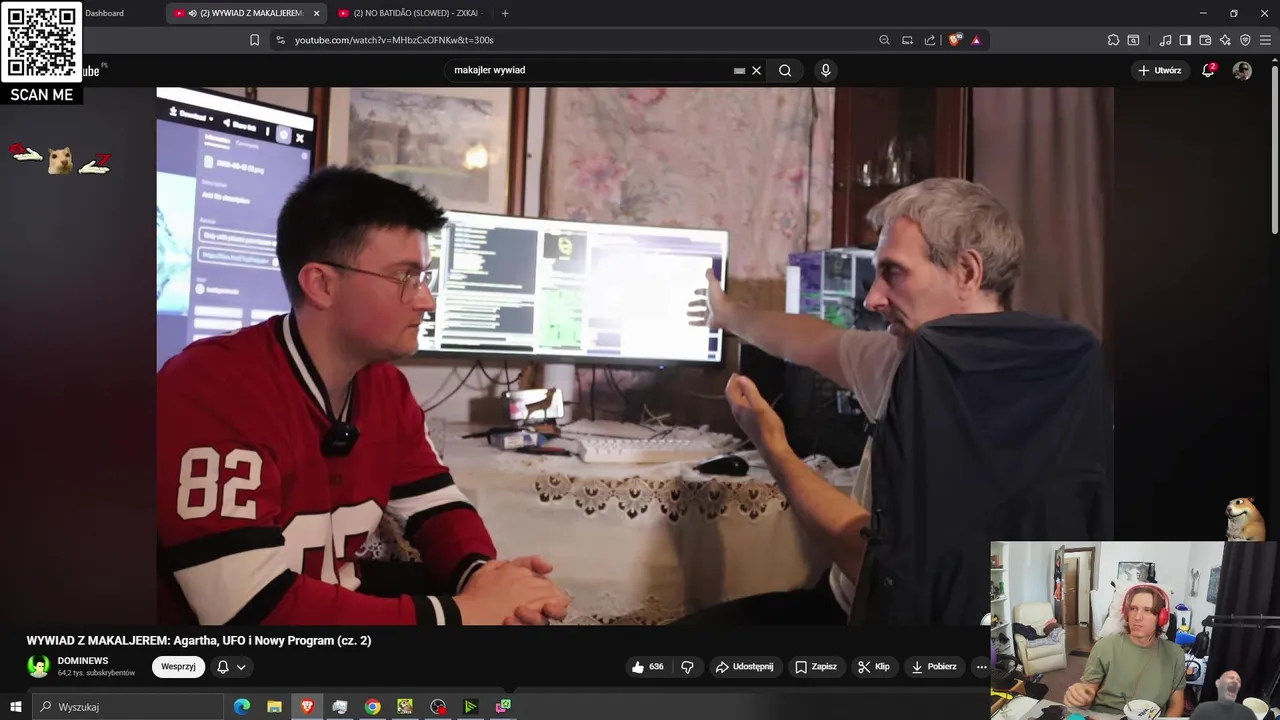1280x720 pixels.
Task: Open the DOMINEWS channel name link
Action: [x=83, y=661]
